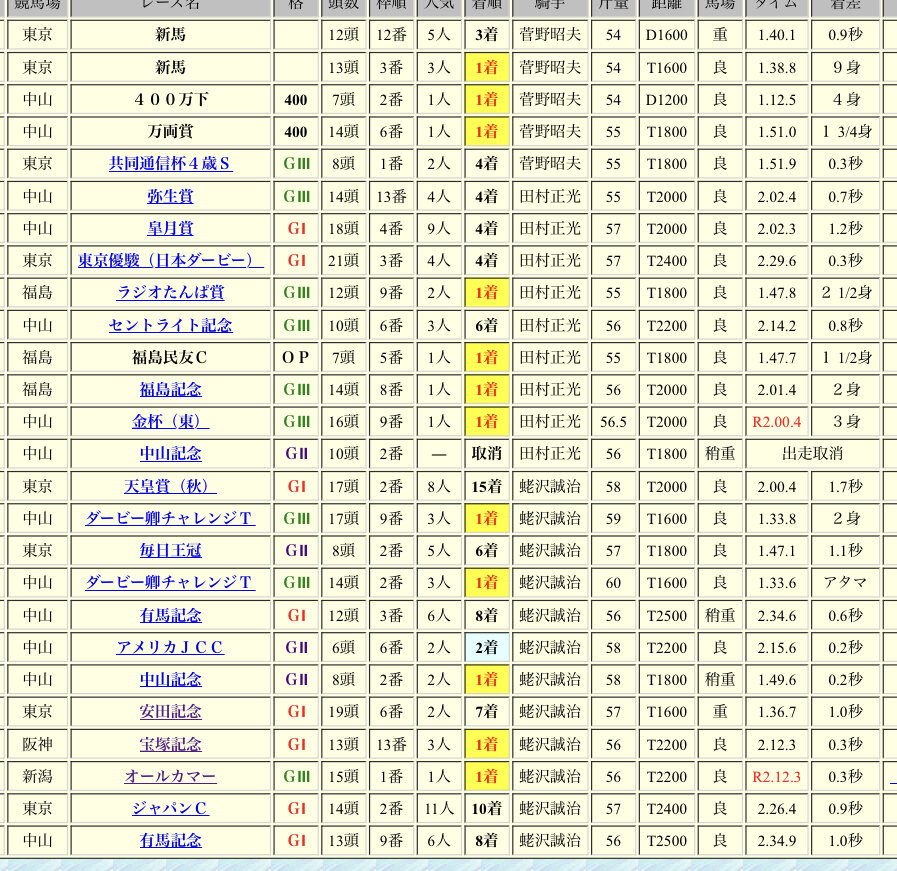897x871 pixels.
Task: Follow the 福島記念 race link
Action: click(170, 389)
